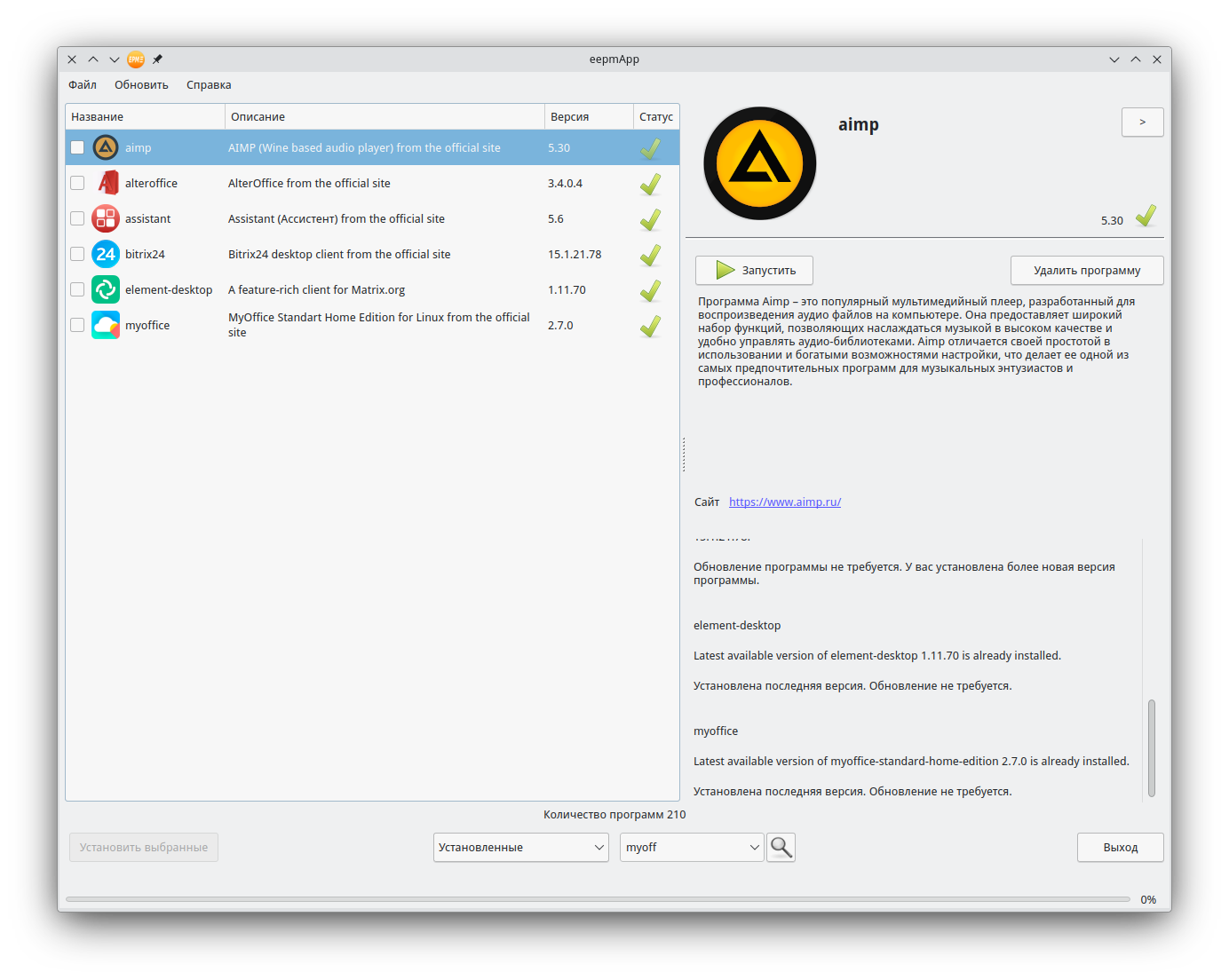Tick the myoffice checkbox

pos(77,325)
